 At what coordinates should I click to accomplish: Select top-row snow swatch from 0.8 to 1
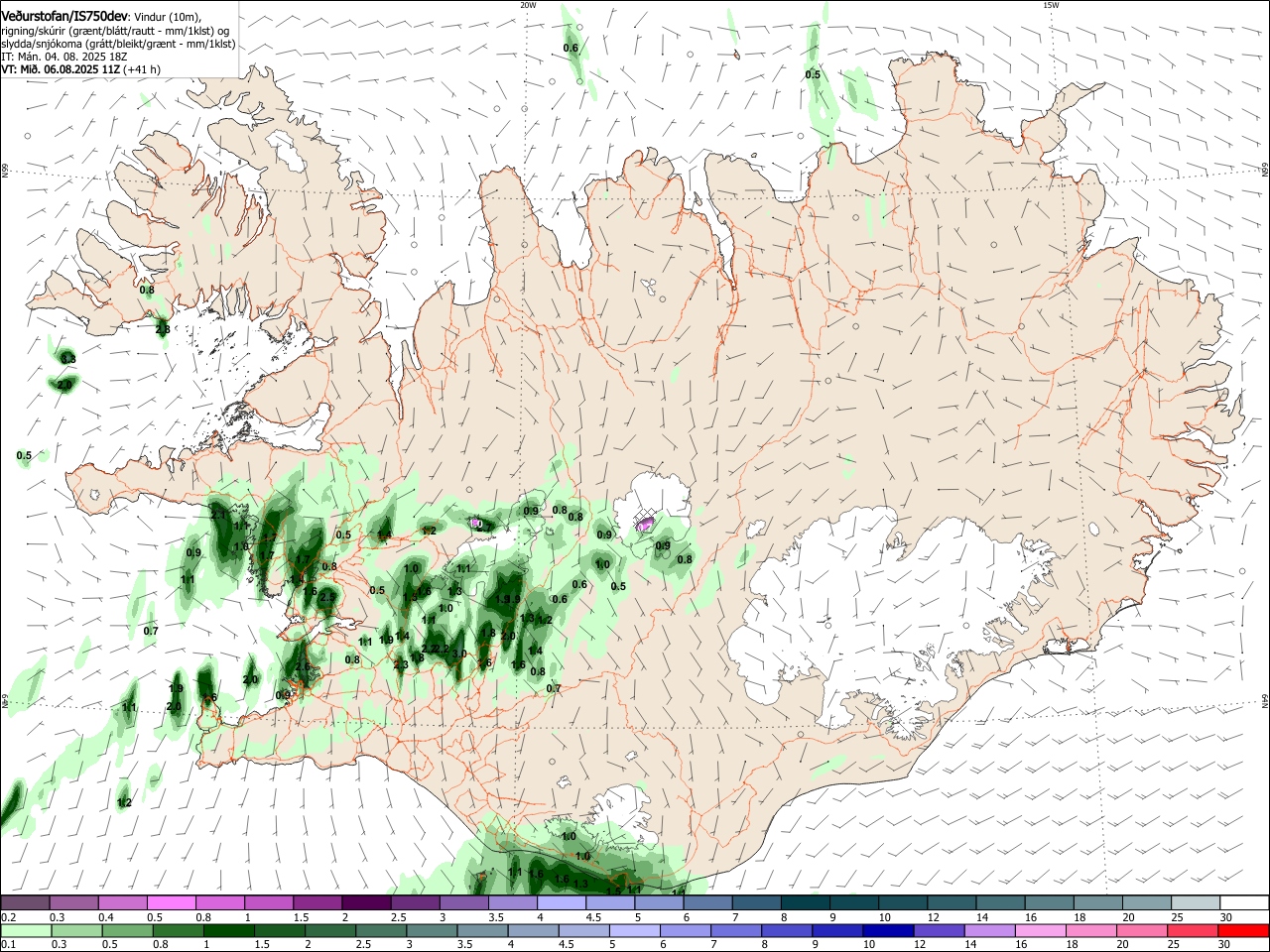219,902
